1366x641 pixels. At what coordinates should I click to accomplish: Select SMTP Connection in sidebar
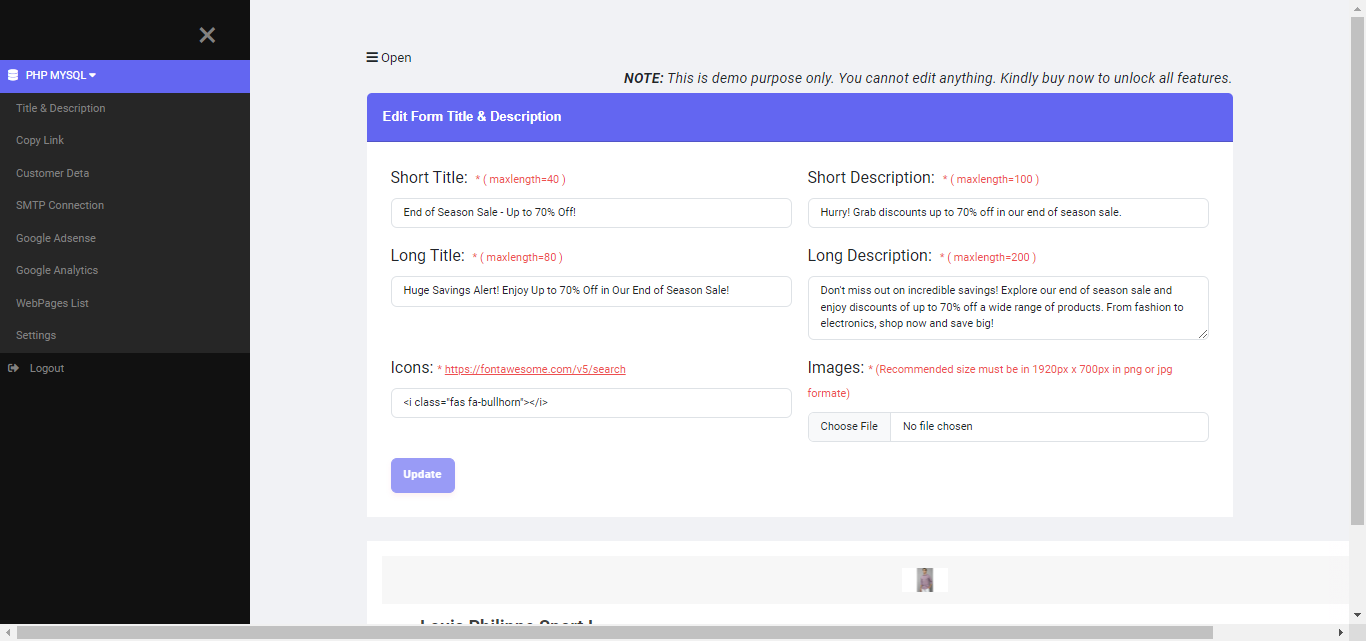coord(60,205)
